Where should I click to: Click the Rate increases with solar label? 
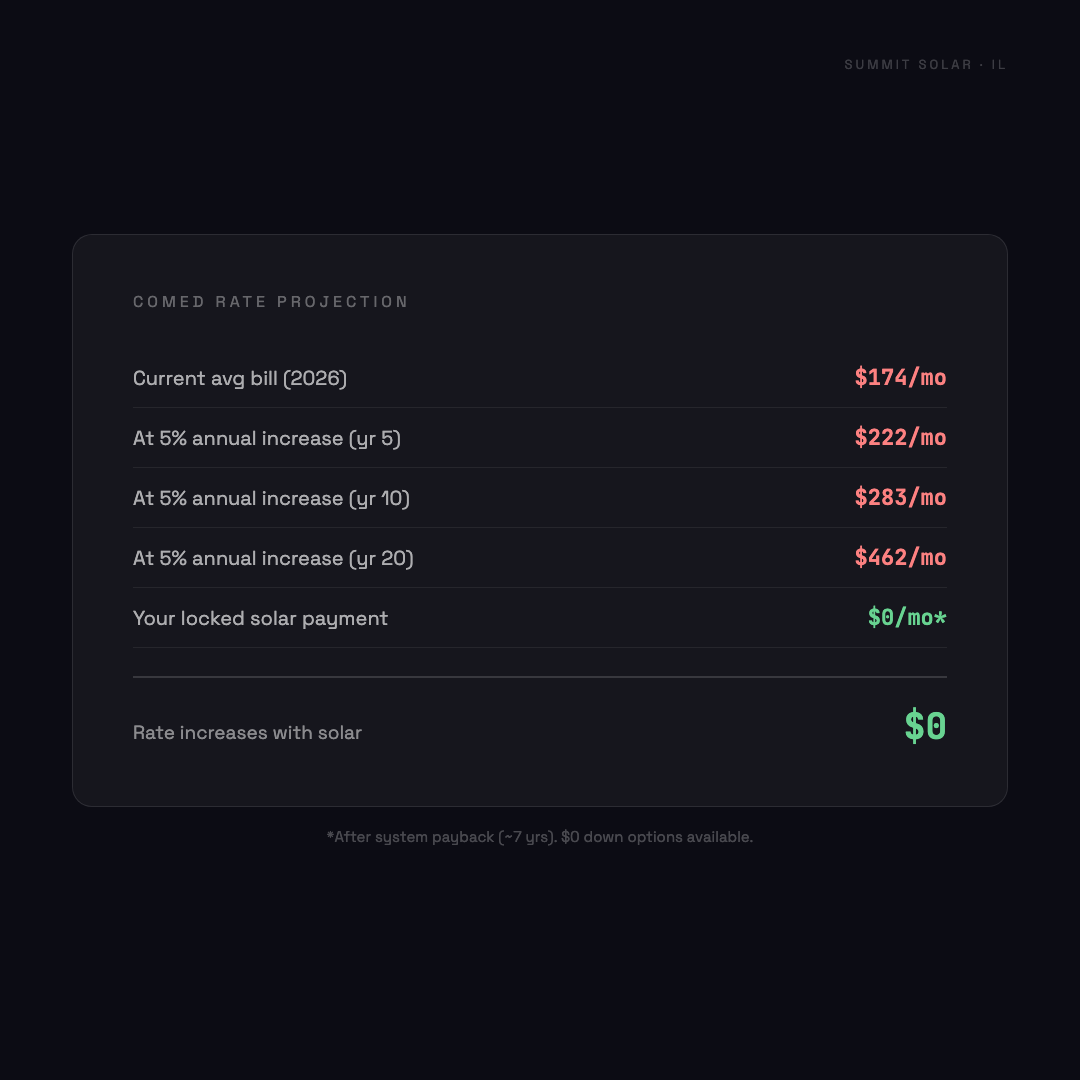[x=247, y=733]
